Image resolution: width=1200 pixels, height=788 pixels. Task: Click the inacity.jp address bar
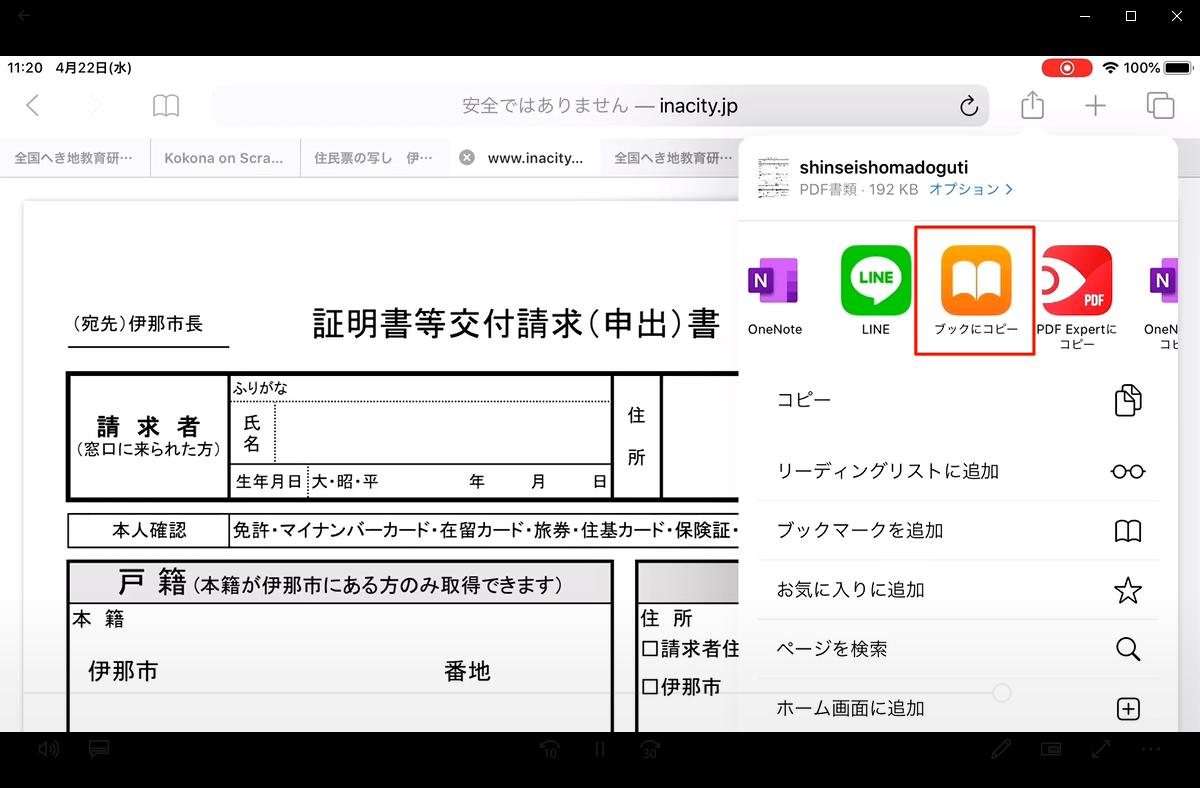(600, 105)
